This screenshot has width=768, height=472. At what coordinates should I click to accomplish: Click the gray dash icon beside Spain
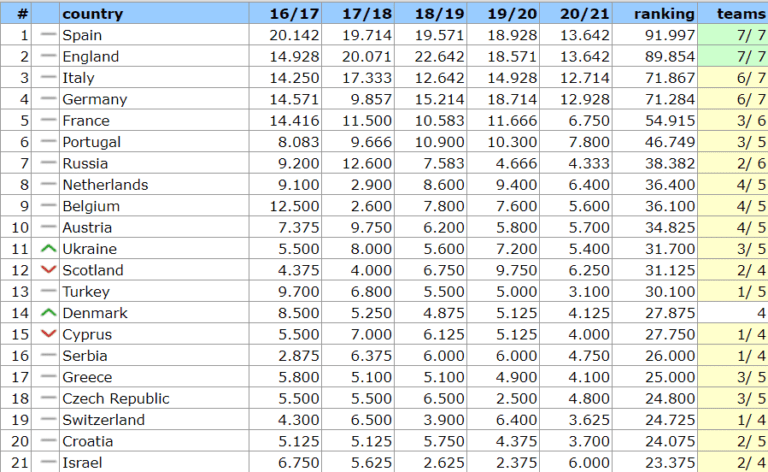pos(48,35)
